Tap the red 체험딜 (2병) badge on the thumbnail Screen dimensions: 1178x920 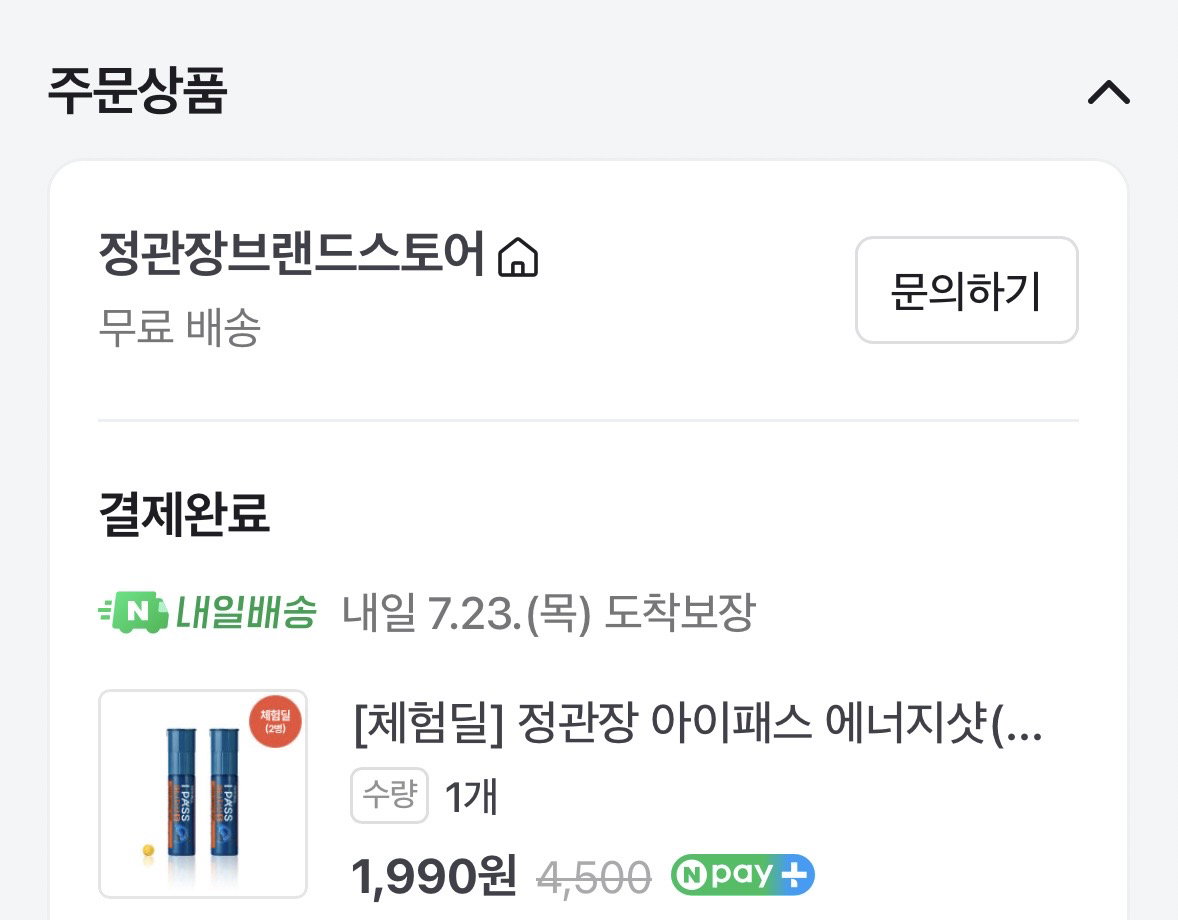pos(276,722)
